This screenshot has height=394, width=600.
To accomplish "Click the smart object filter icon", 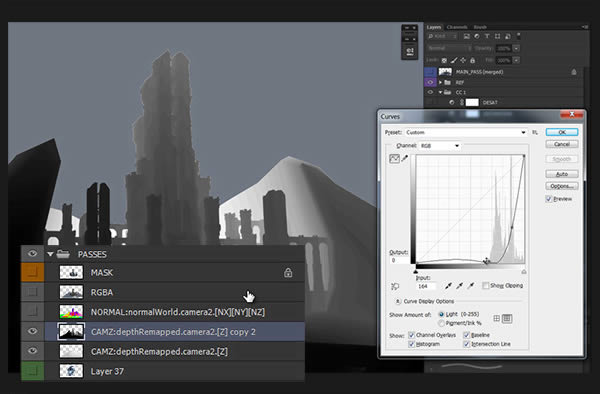I will click(508, 36).
